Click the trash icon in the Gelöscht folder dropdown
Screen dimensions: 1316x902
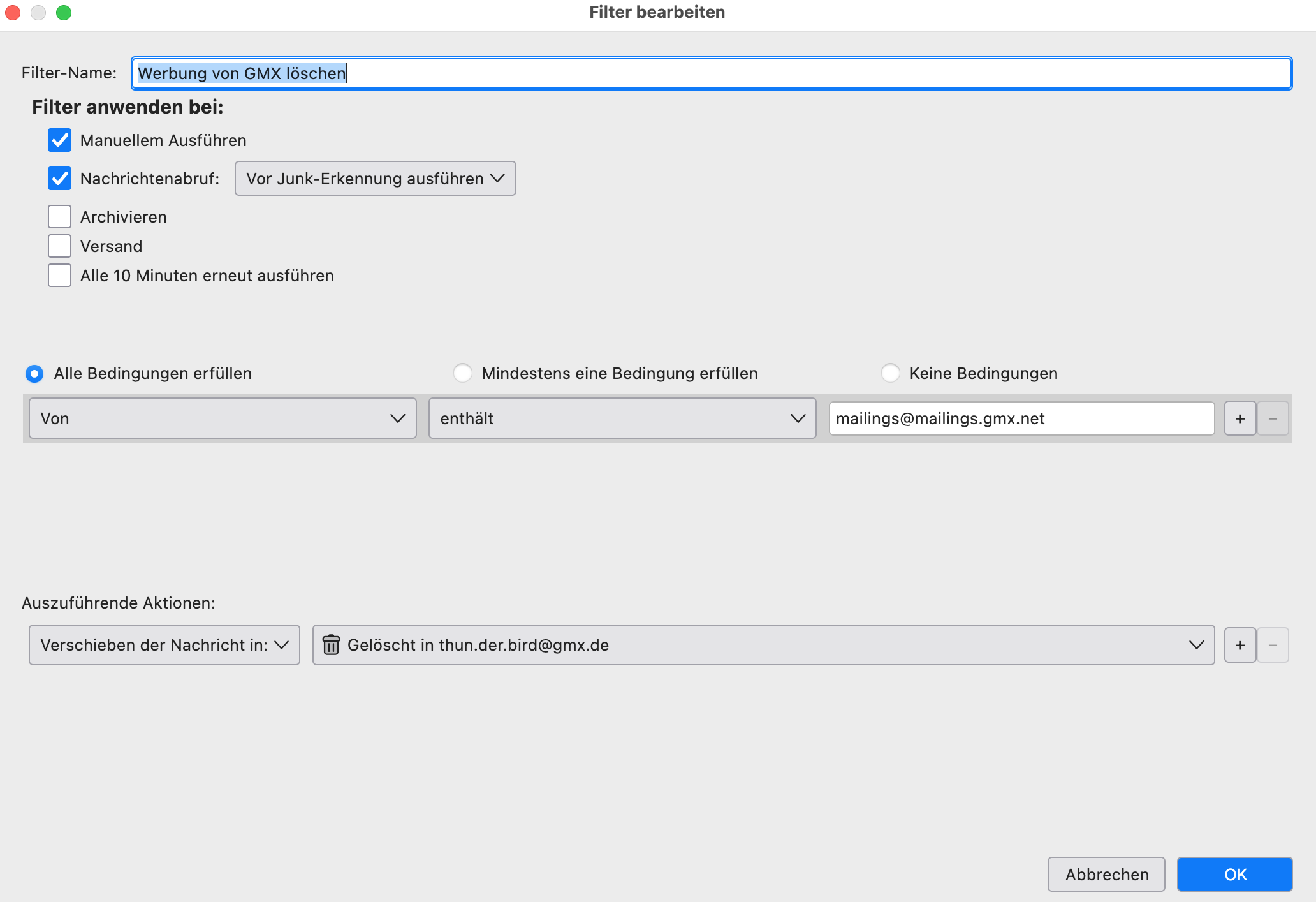331,645
